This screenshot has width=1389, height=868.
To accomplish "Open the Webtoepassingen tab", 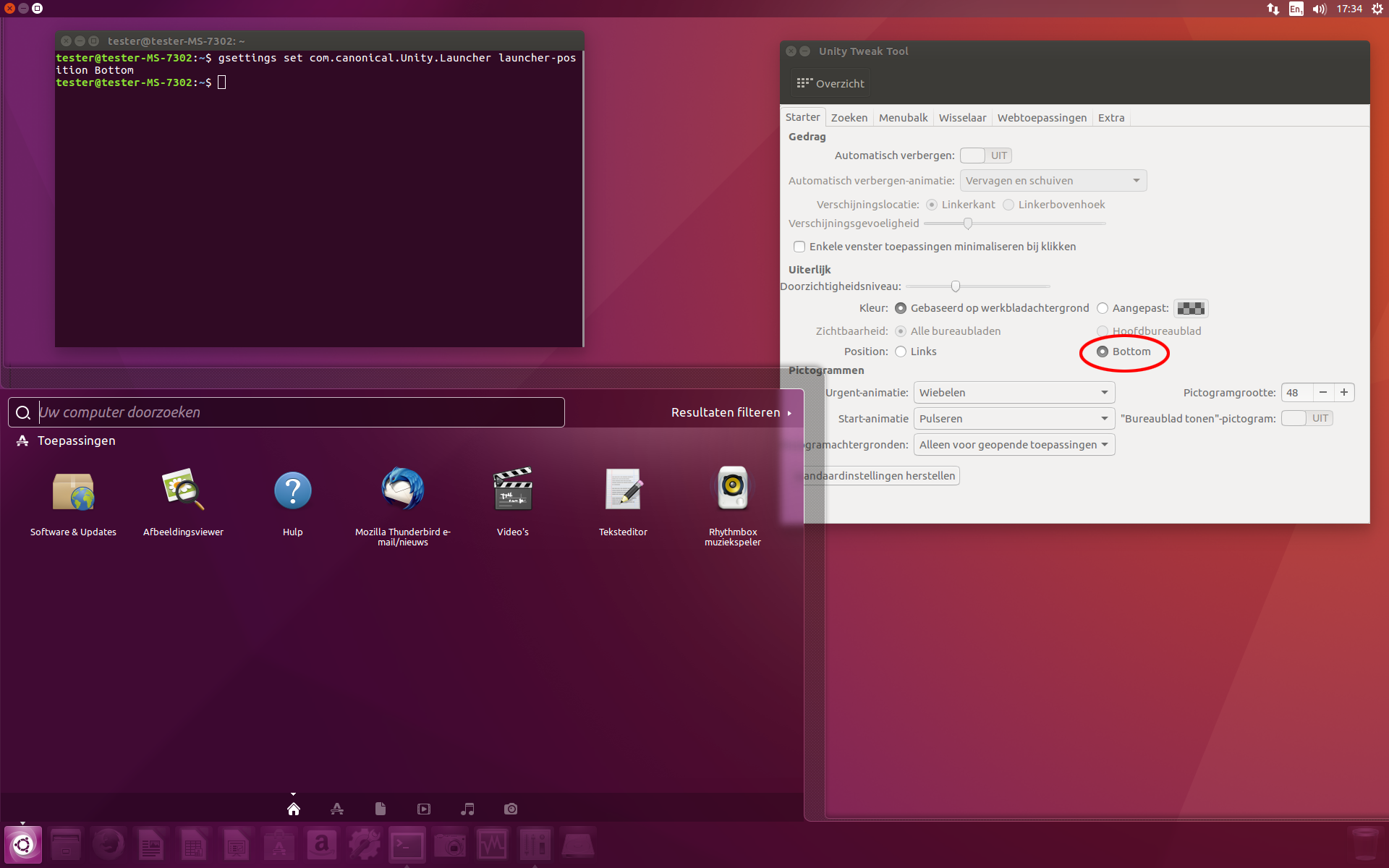I will point(1041,118).
